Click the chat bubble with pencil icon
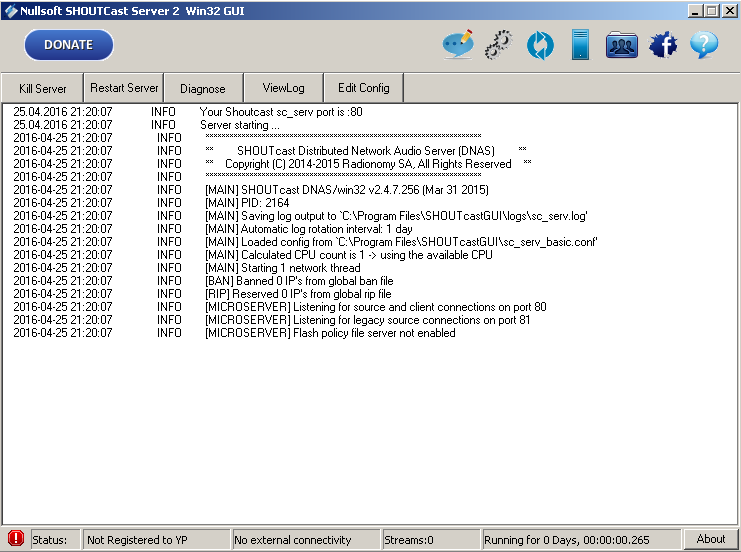Image resolution: width=741 pixels, height=552 pixels. coord(458,44)
